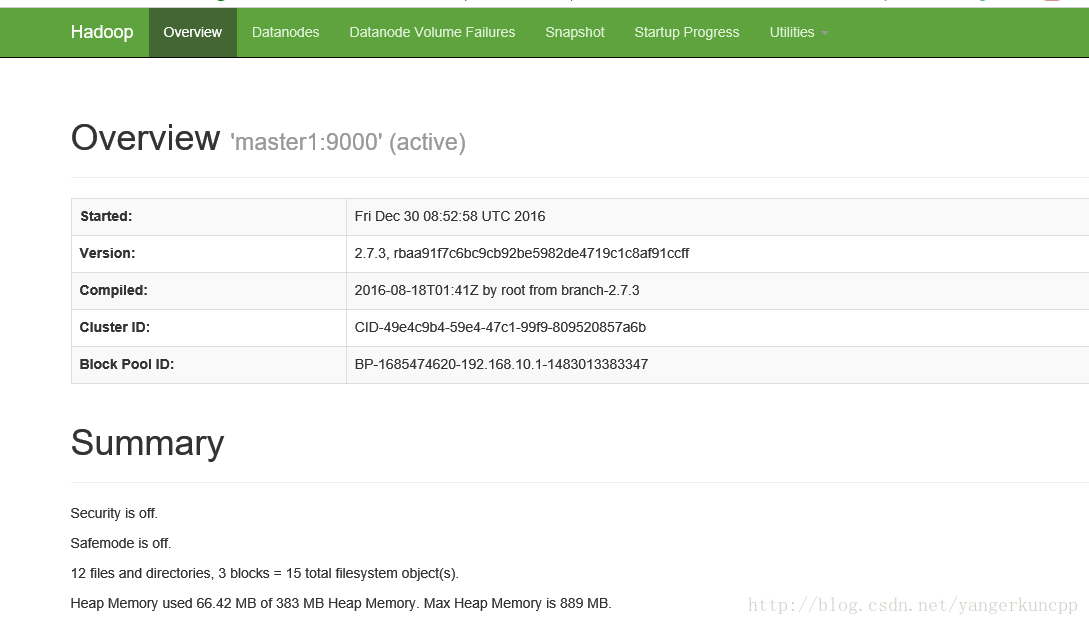Select the block pool value BP-1685474620-192.168.10.1
This screenshot has width=1089, height=625.
pos(501,364)
